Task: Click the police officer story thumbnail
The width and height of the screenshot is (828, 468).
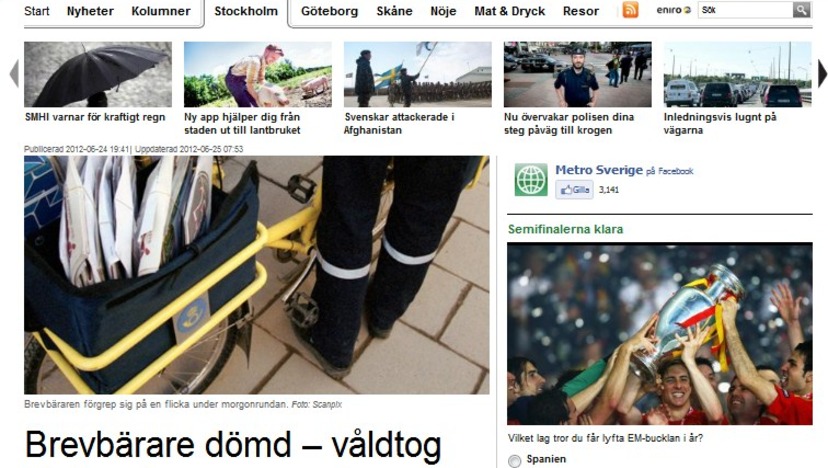Action: (x=578, y=74)
